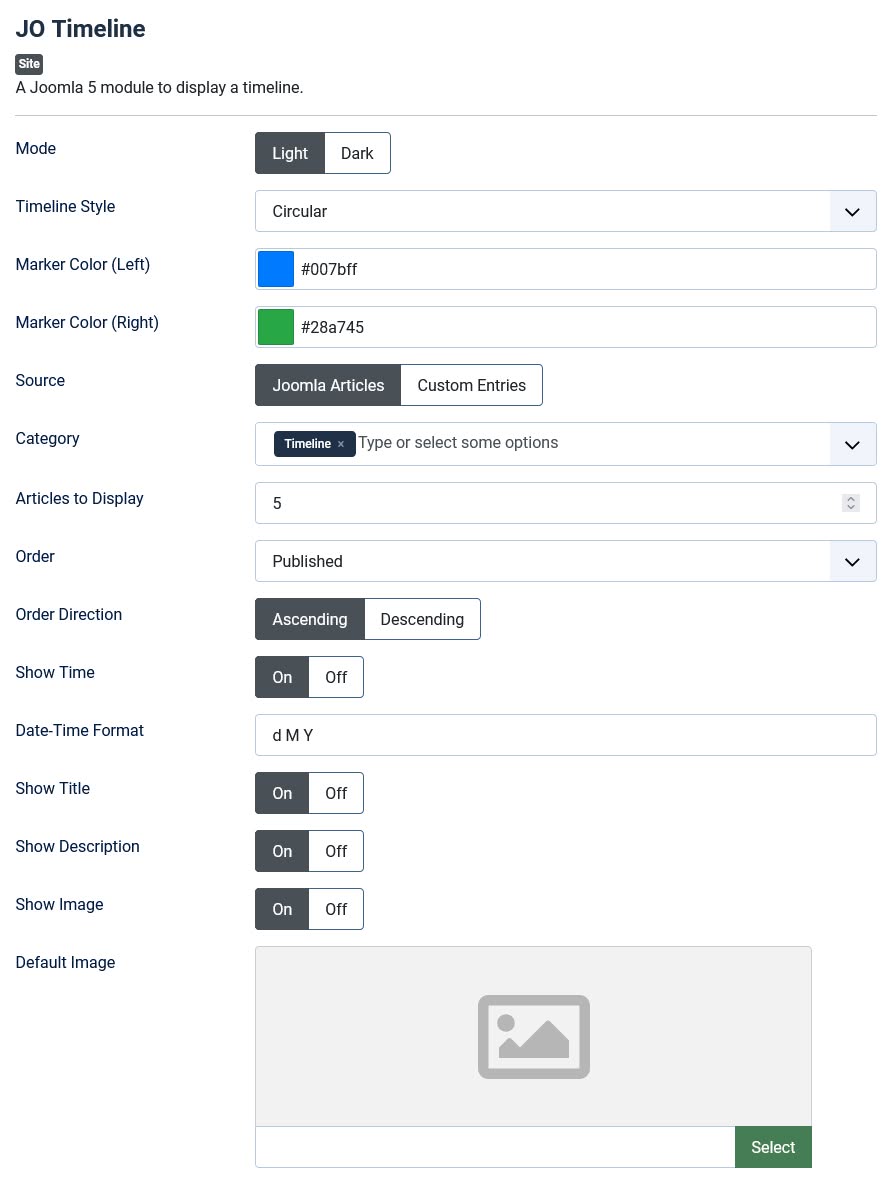Remove the Timeline category tag
Screen dimensions: 891x1184
pyautogui.click(x=341, y=444)
